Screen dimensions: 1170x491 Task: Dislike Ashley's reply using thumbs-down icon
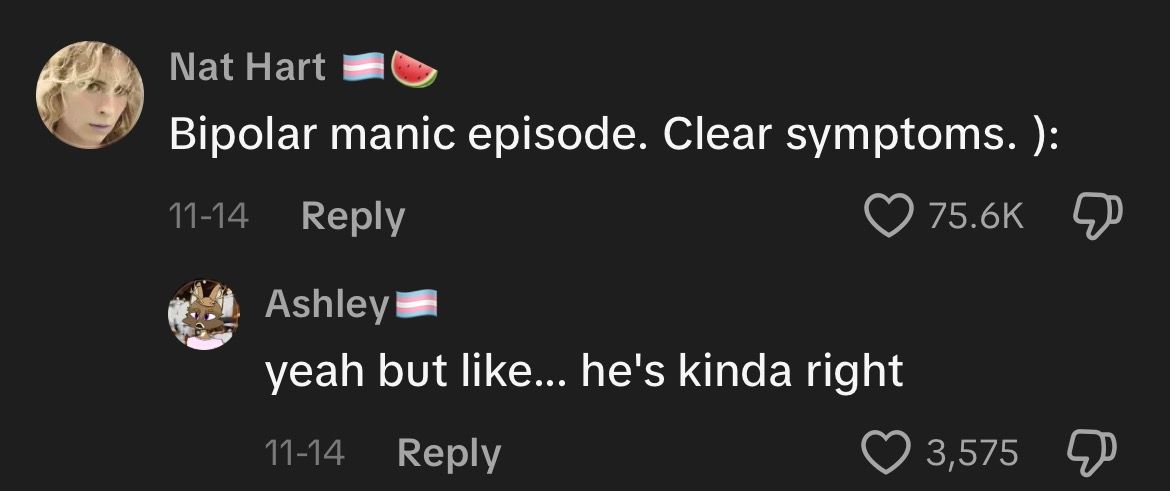coord(1093,453)
